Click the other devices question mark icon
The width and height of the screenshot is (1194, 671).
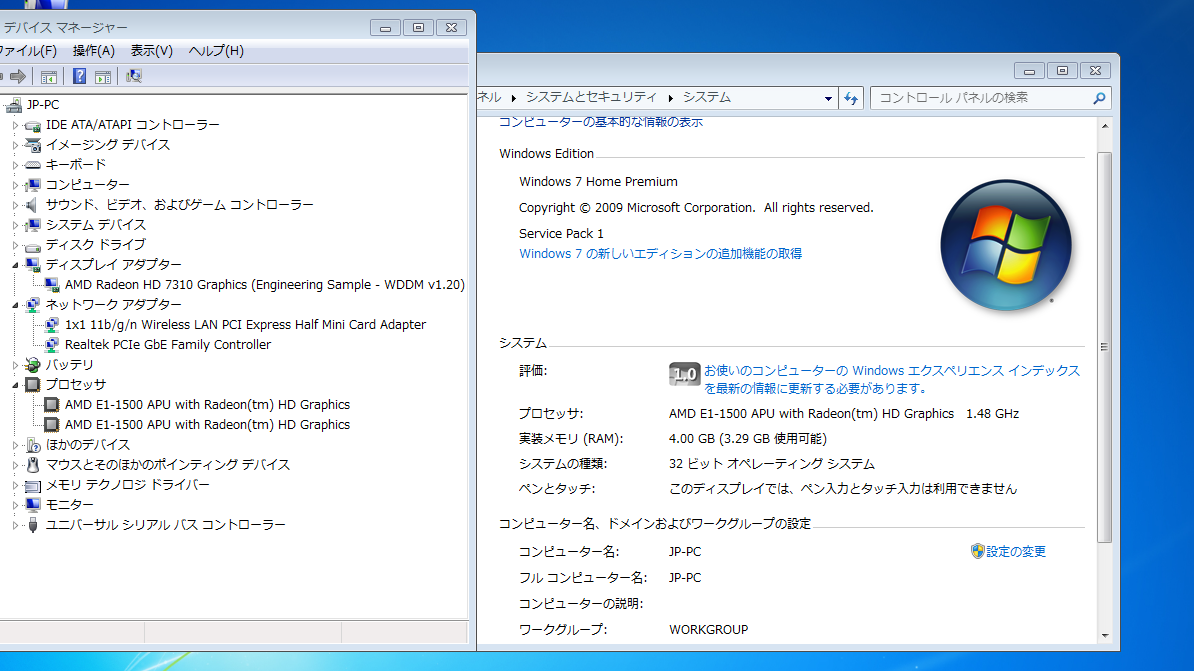(x=33, y=445)
